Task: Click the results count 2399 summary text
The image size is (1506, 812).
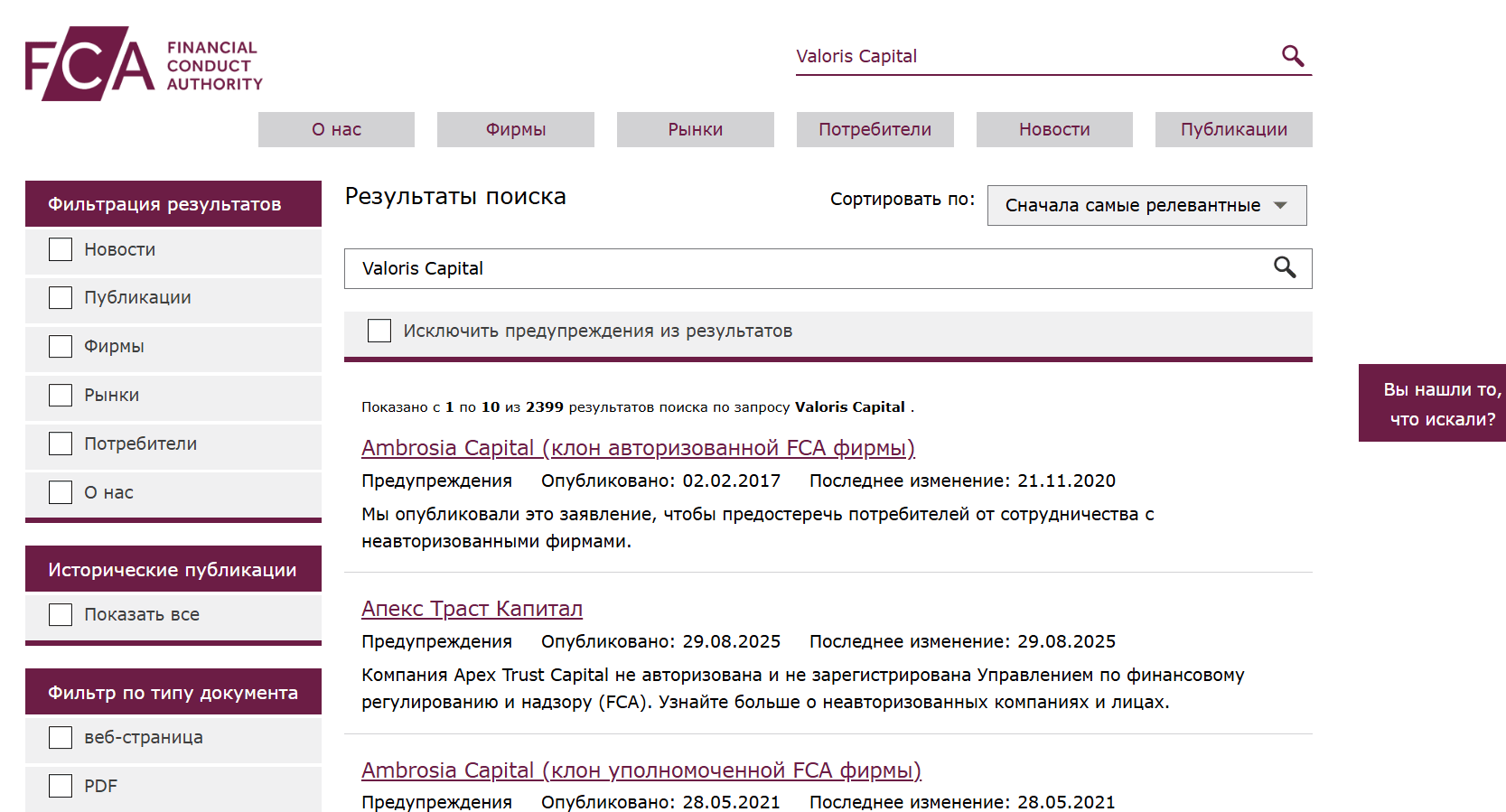Action: (638, 407)
